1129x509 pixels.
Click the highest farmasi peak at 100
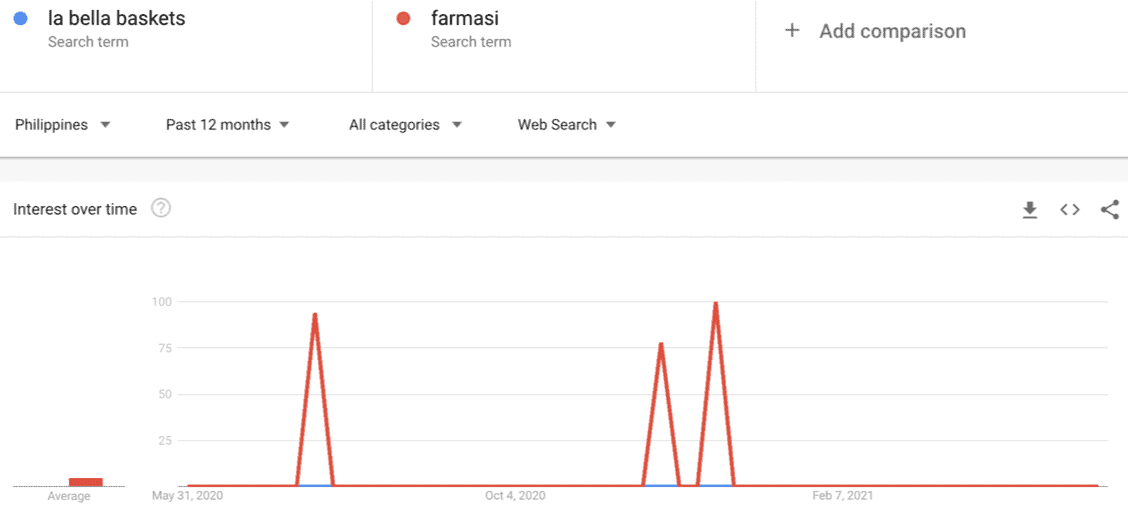[715, 303]
